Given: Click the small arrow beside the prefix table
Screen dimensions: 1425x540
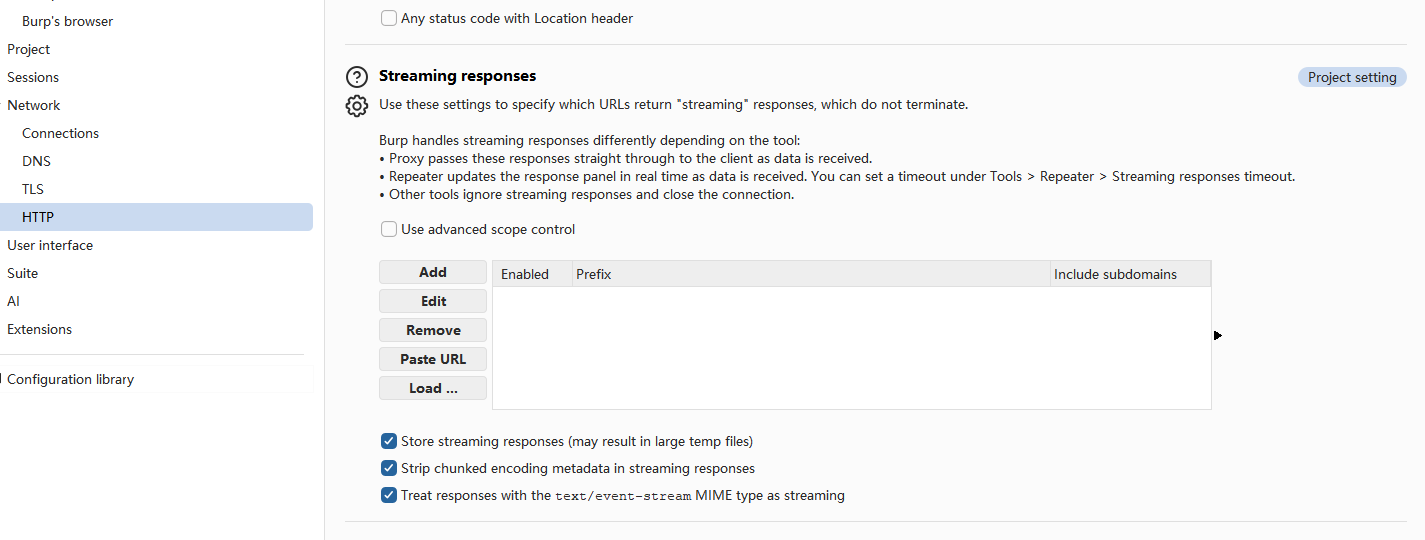Looking at the screenshot, I should coord(1218,336).
